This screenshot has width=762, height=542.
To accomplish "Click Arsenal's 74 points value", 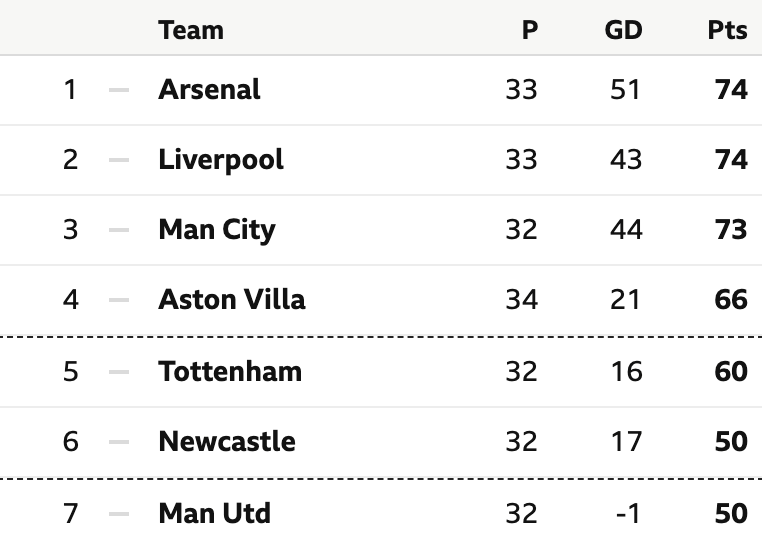I will coord(731,90).
